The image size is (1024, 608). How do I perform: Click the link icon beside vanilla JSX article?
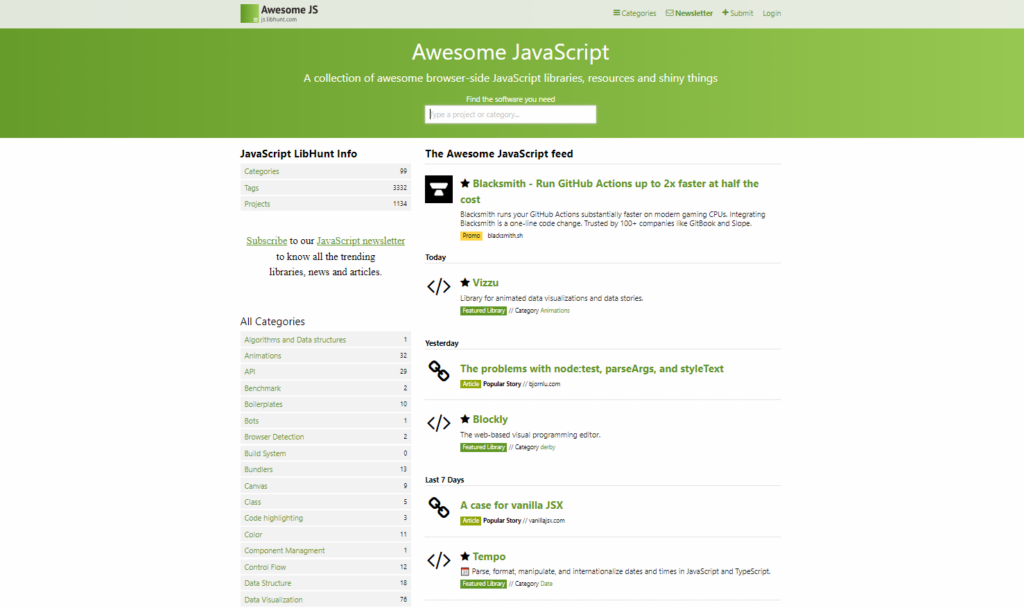tap(438, 507)
